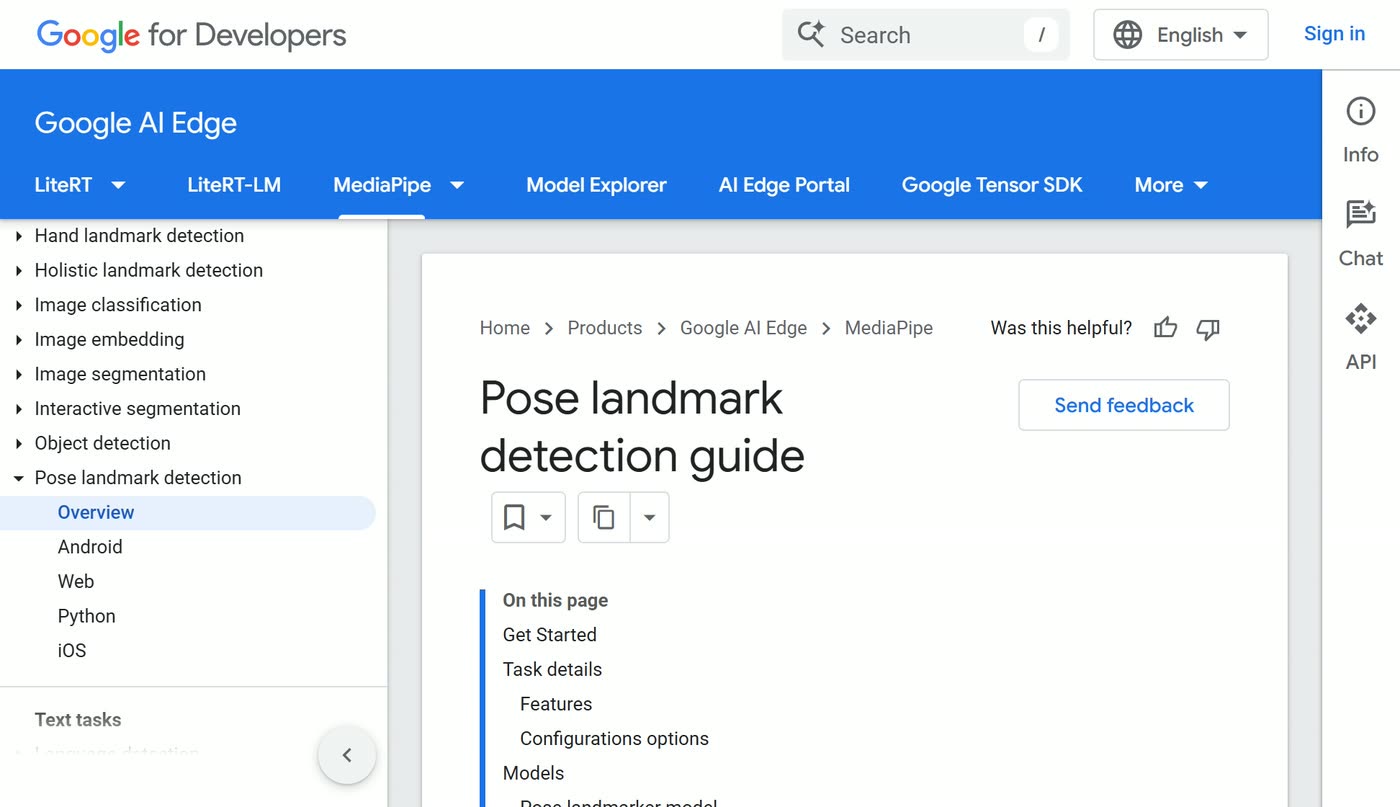The width and height of the screenshot is (1400, 807).
Task: Open the English language dropdown
Action: (x=1181, y=35)
